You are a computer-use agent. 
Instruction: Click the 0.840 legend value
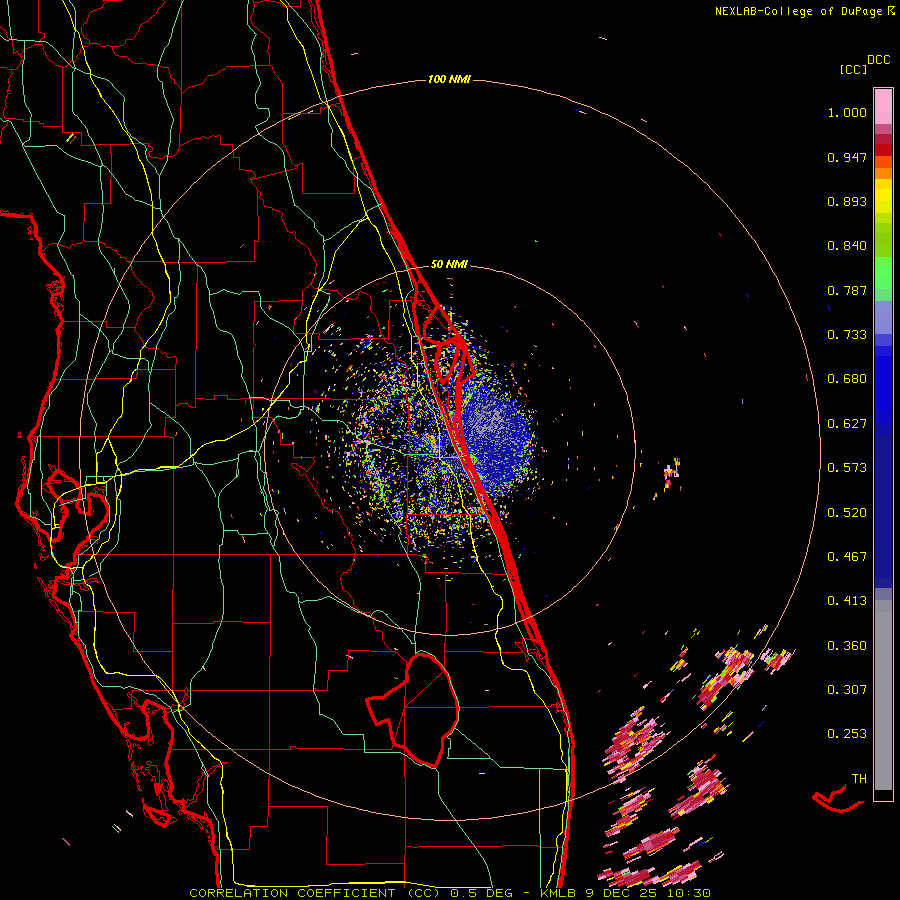coord(847,246)
